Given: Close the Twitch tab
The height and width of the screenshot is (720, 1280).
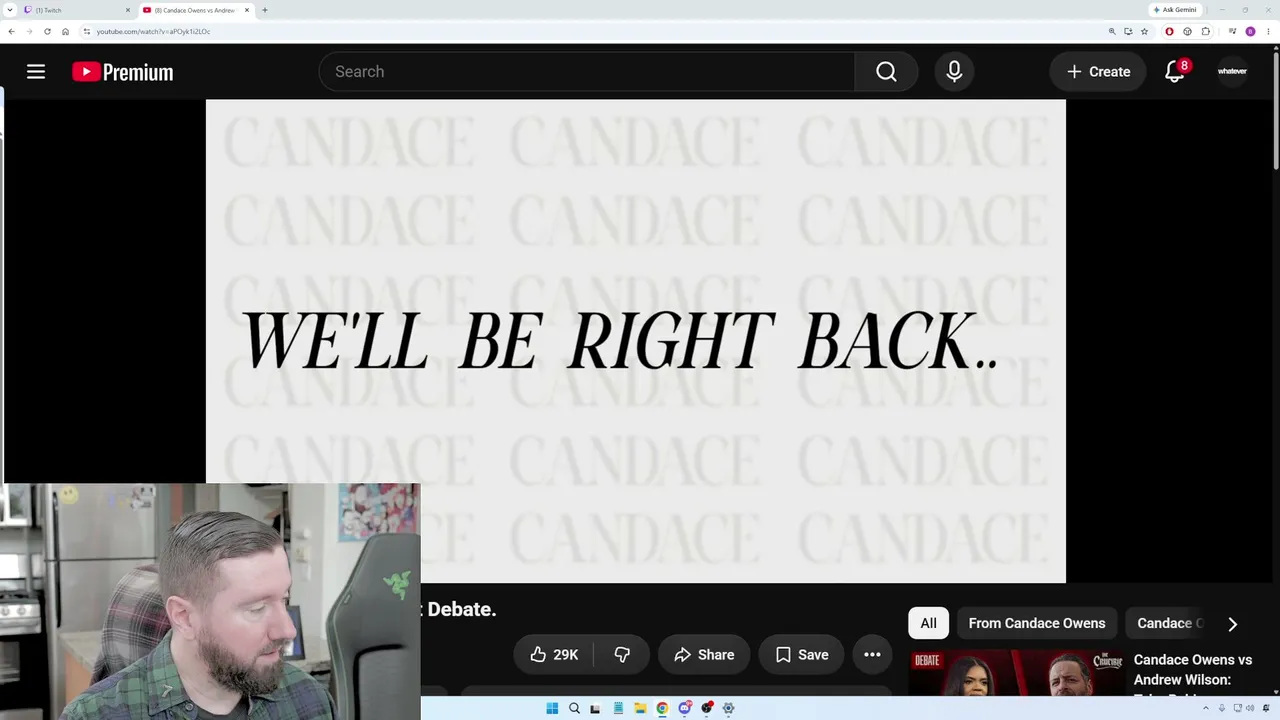Looking at the screenshot, I should pos(128,10).
